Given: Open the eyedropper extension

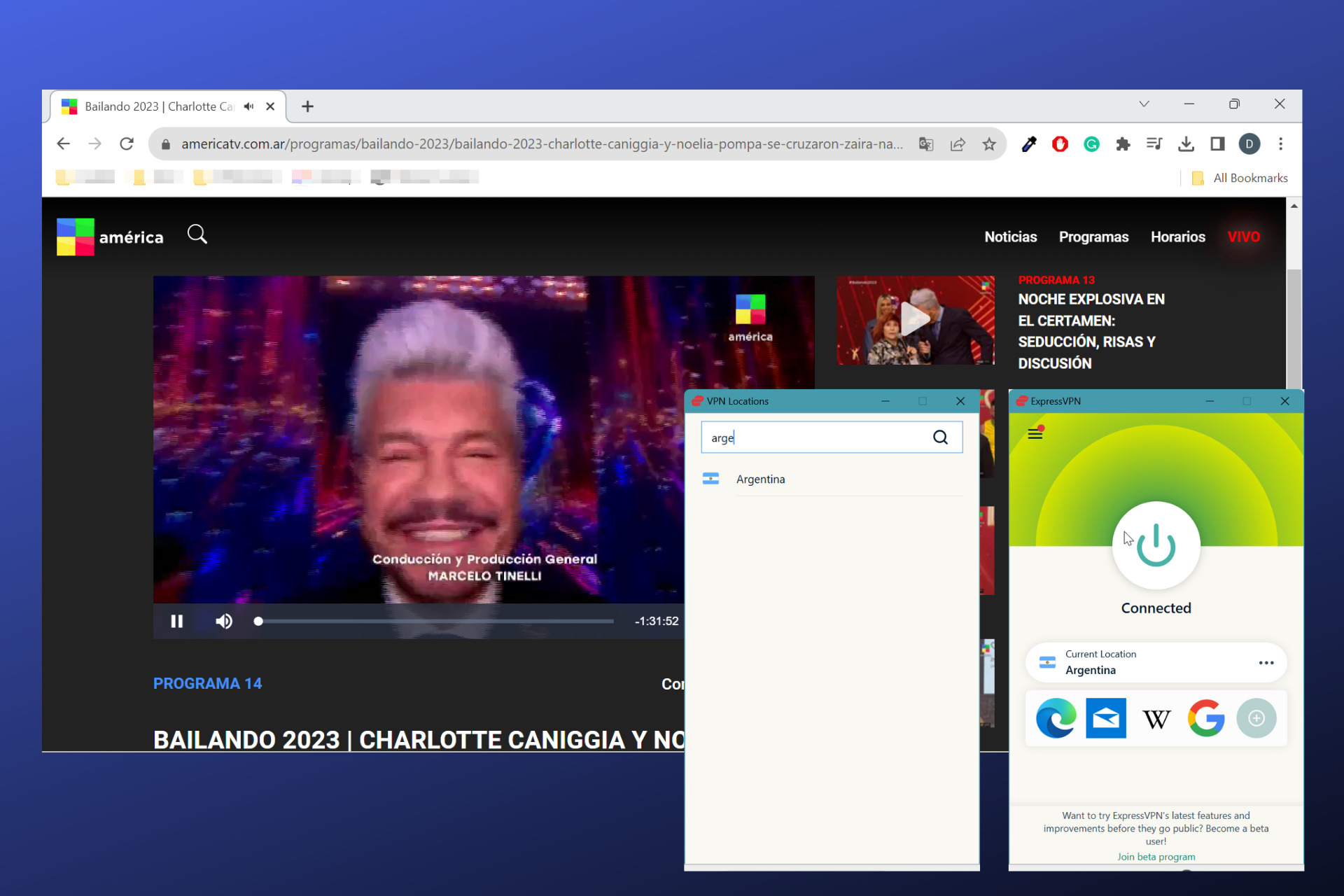Looking at the screenshot, I should [1029, 144].
